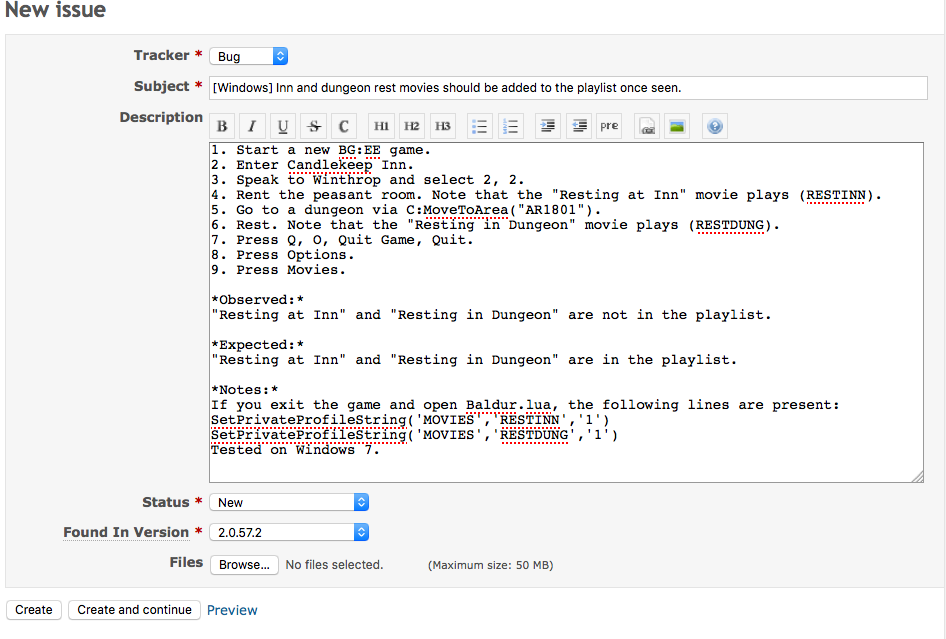This screenshot has height=639, width=946.
Task: Click the '*Expected:*' line in description
Action: click(x=258, y=345)
